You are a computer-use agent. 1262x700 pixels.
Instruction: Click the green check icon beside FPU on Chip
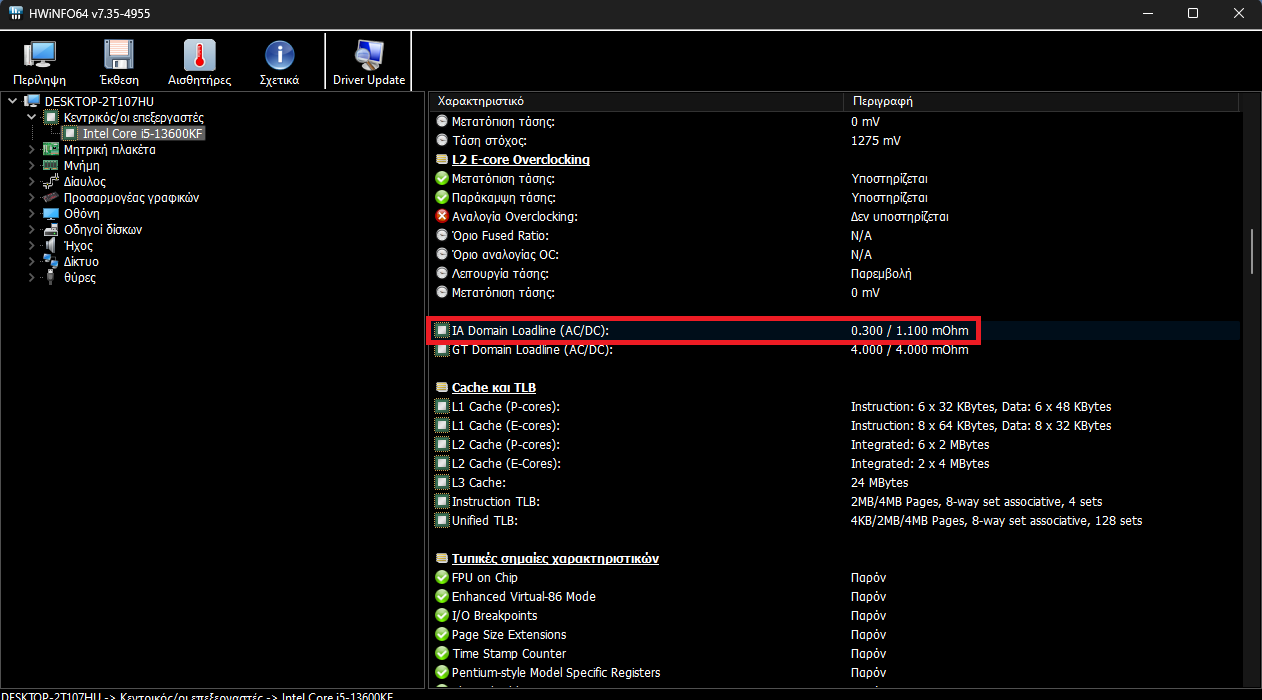point(442,578)
